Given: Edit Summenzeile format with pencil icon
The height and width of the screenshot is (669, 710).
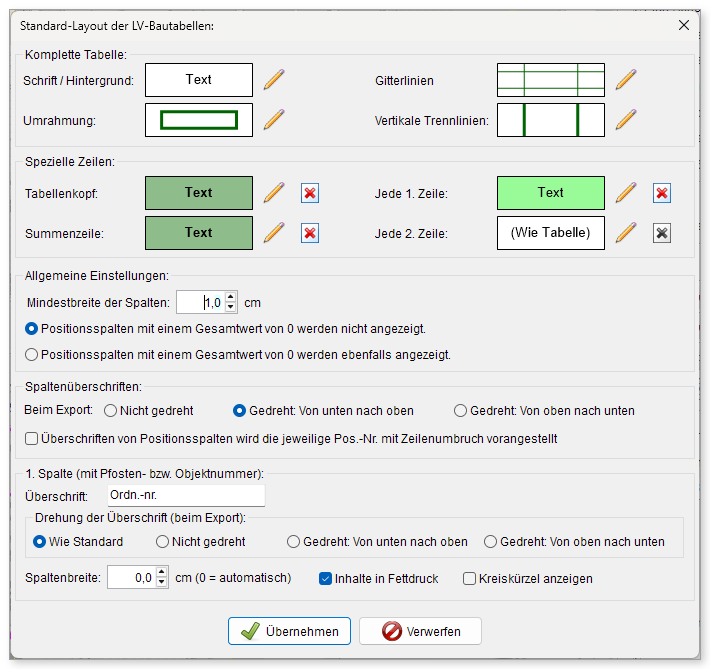Looking at the screenshot, I should [x=274, y=233].
